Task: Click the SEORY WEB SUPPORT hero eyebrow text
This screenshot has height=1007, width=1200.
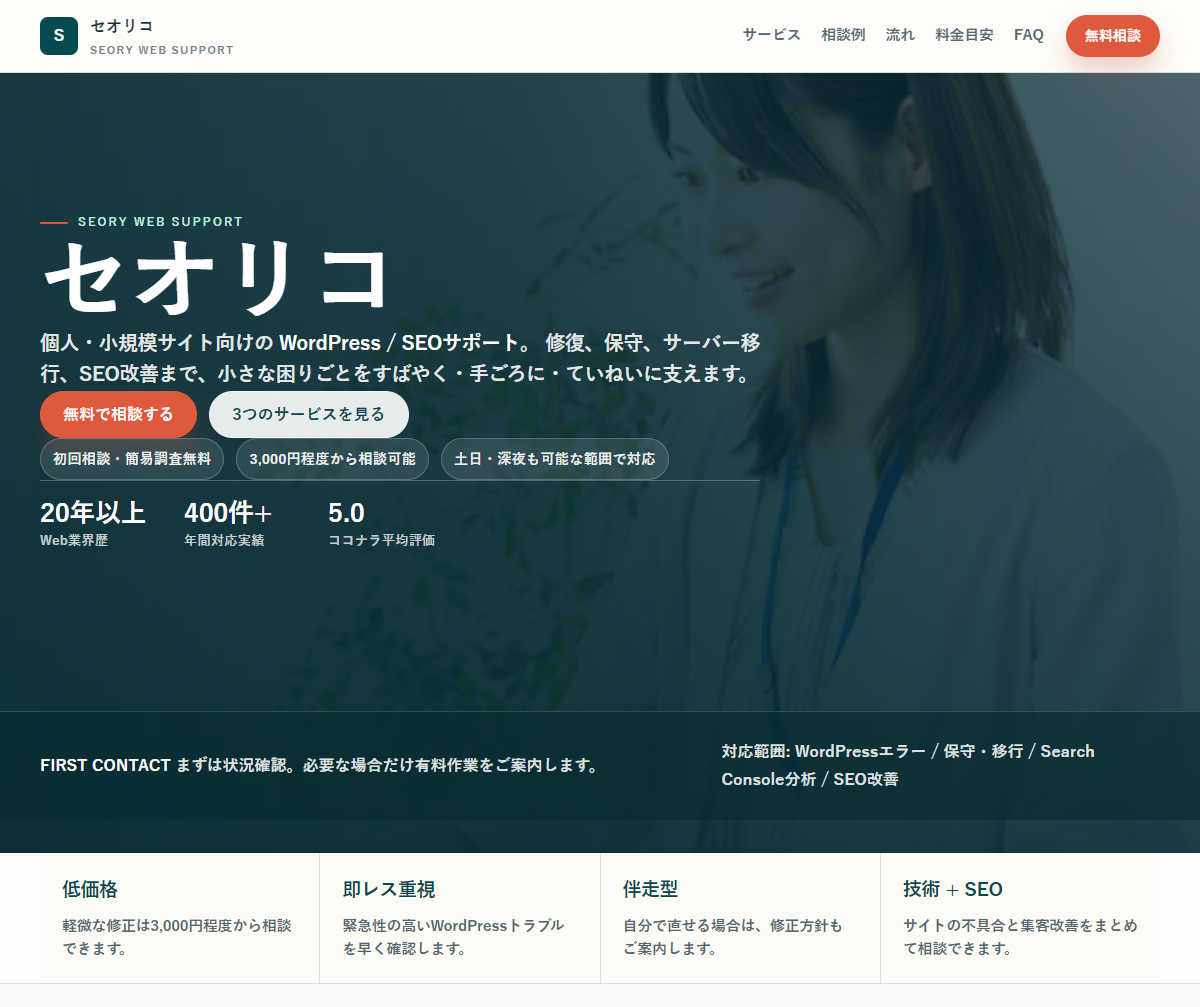Action: pos(160,222)
